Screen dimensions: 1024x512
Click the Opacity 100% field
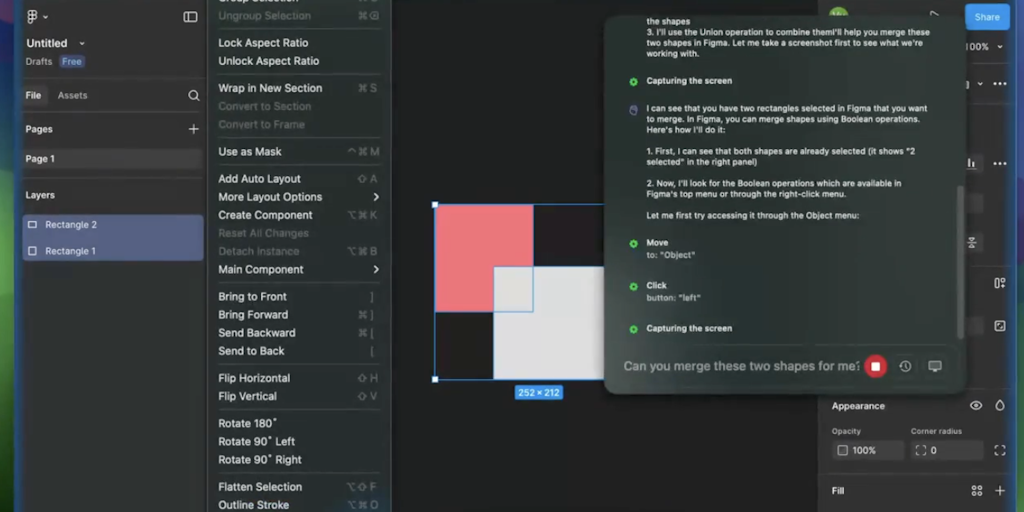(x=868, y=451)
